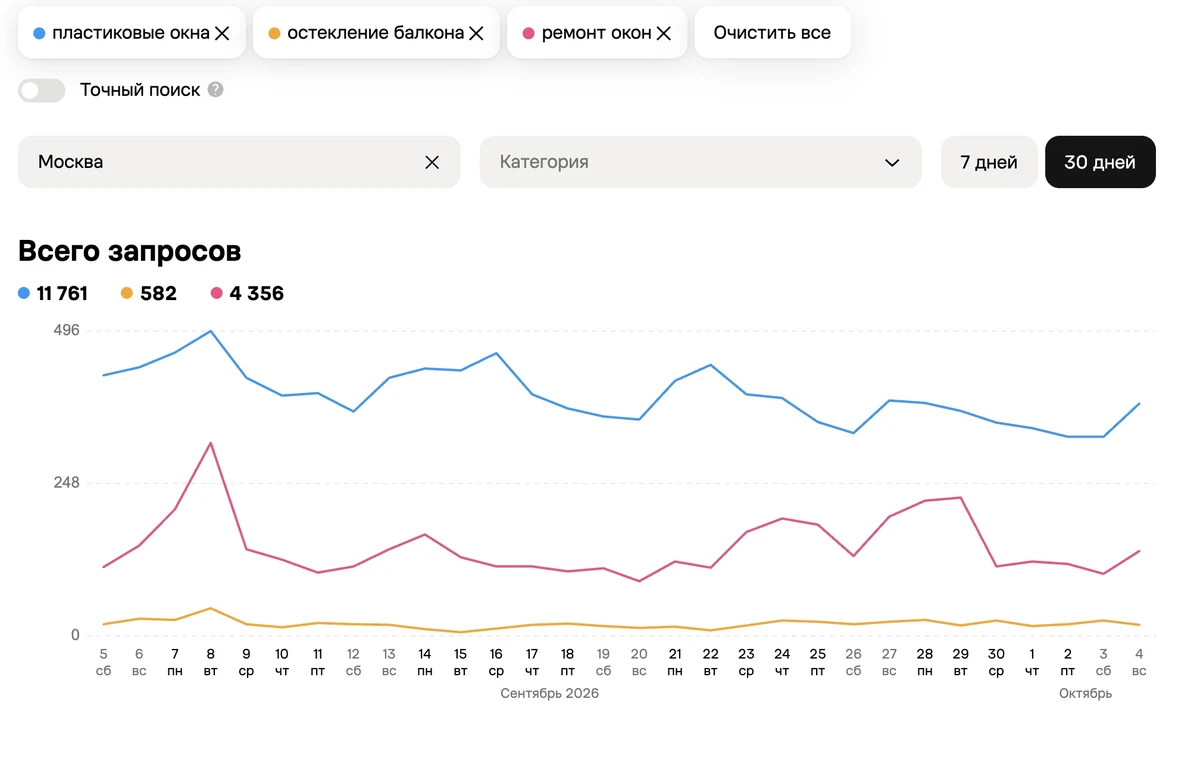Click the Москва region input field

click(239, 162)
